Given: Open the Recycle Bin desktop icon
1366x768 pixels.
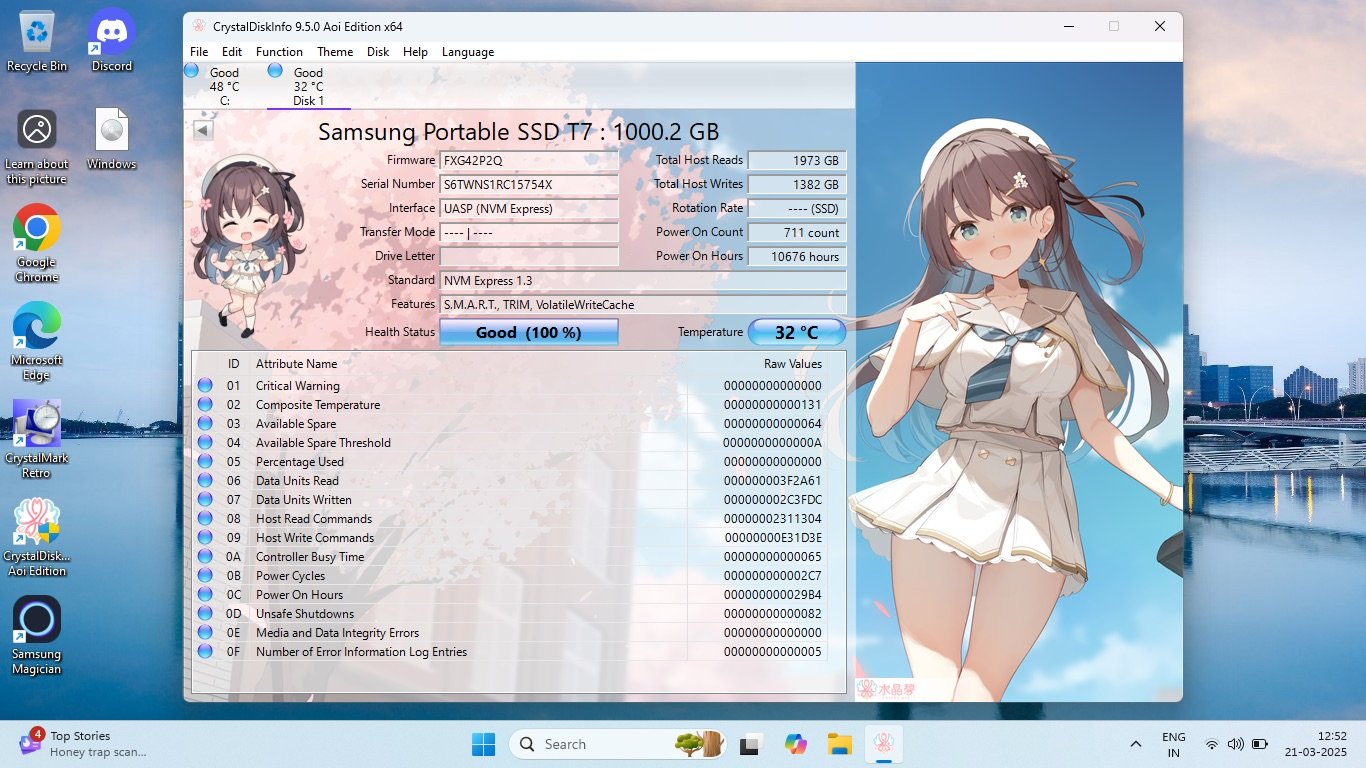Looking at the screenshot, I should (37, 41).
